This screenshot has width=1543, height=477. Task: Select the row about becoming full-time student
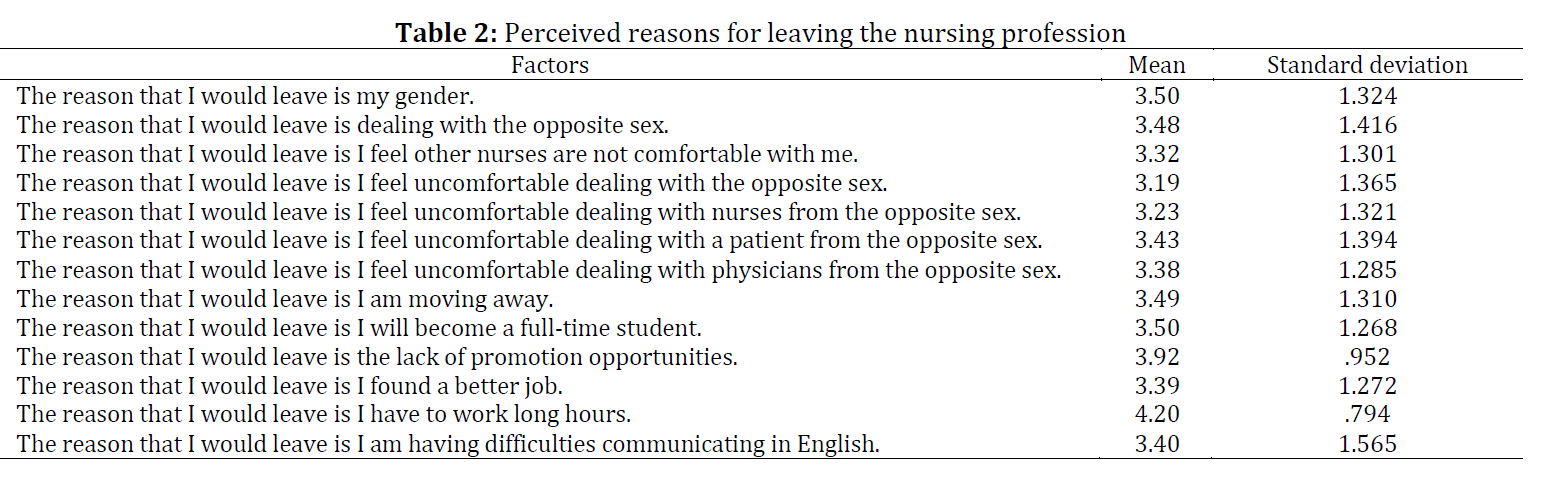click(770, 328)
